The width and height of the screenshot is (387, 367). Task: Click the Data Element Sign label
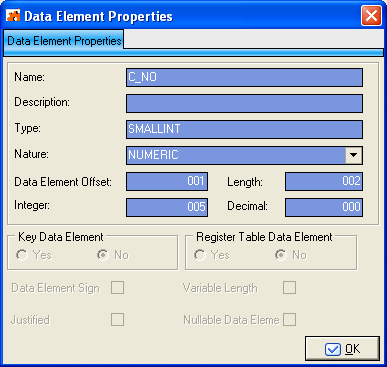pos(55,288)
